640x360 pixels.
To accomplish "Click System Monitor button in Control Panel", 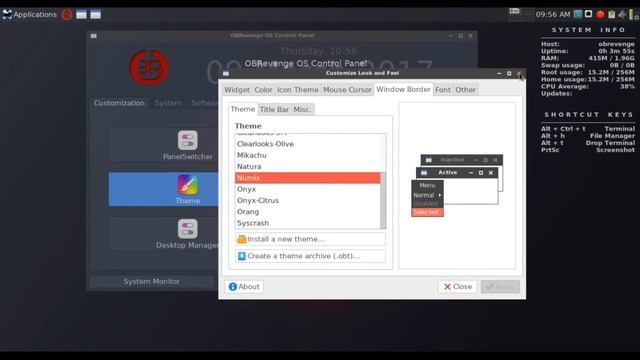I will (151, 281).
